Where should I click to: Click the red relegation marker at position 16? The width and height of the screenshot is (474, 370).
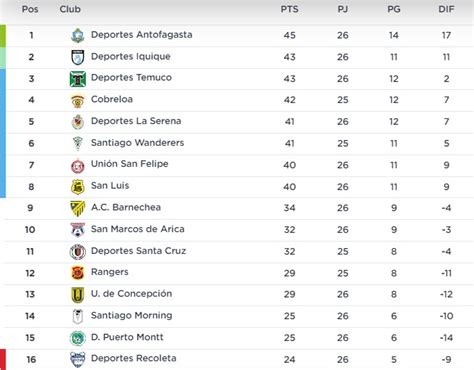[x=3, y=359]
